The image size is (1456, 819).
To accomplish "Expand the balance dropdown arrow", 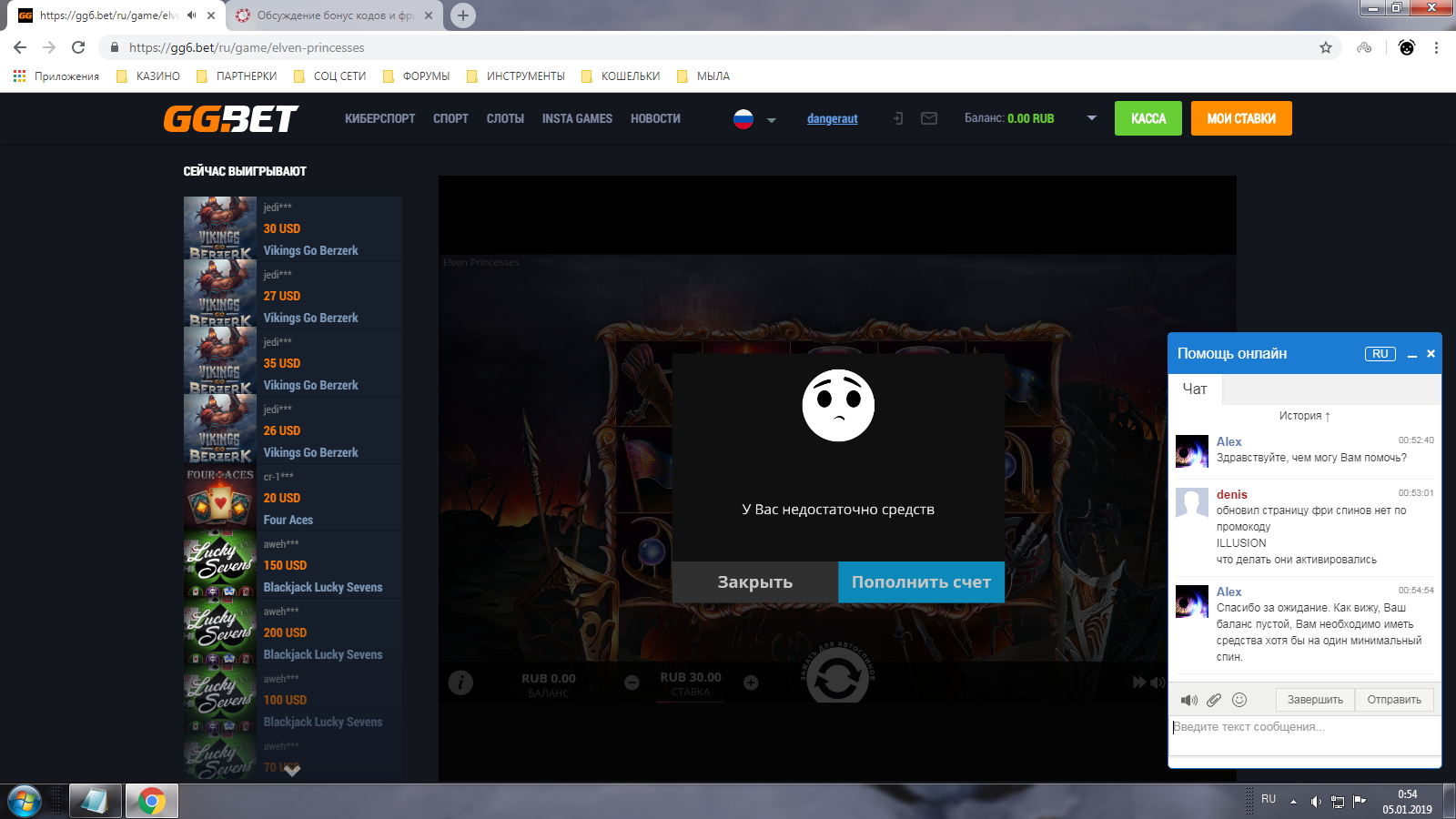I will point(1091,118).
